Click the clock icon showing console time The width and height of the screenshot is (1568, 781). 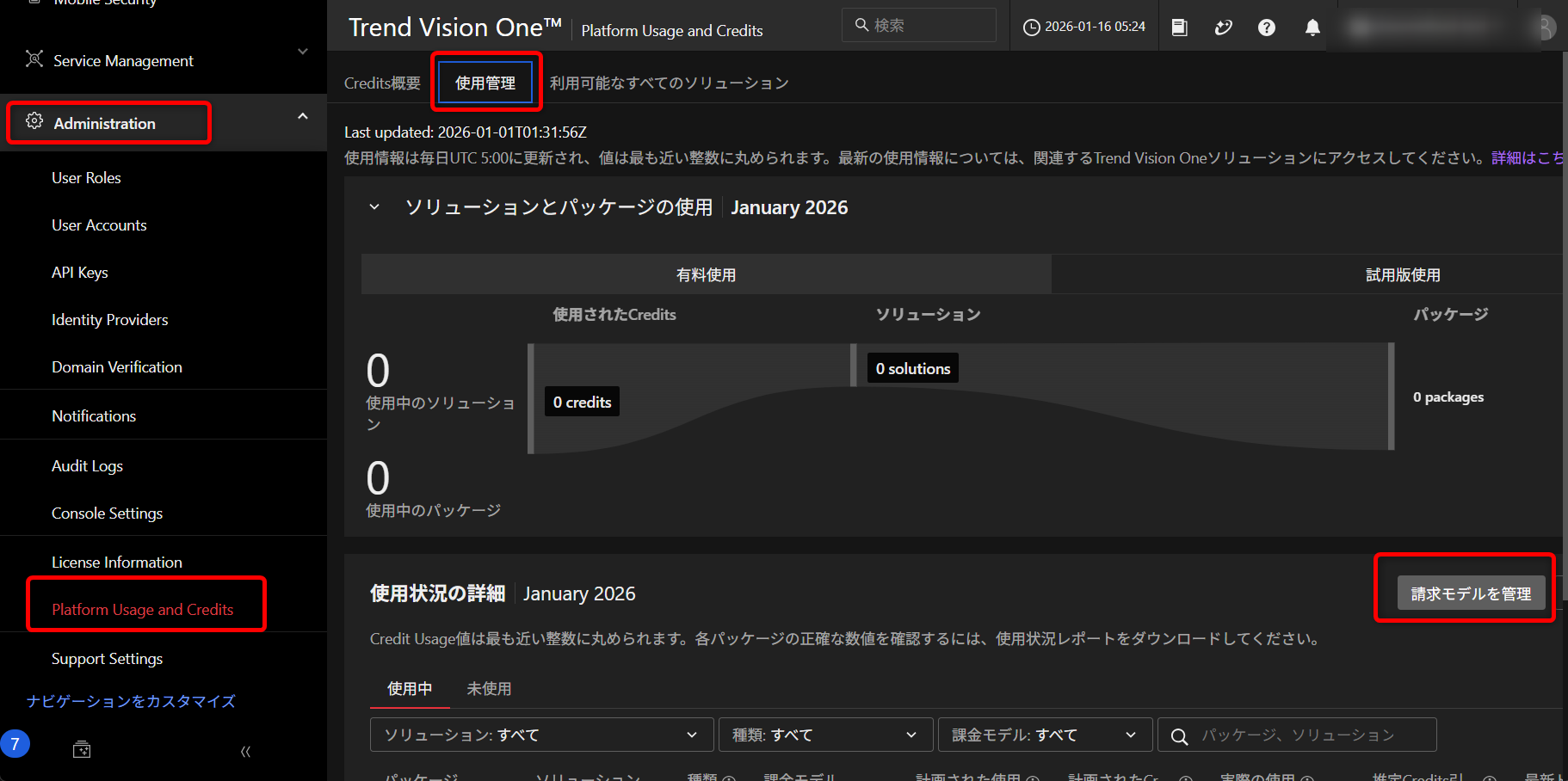1031,26
